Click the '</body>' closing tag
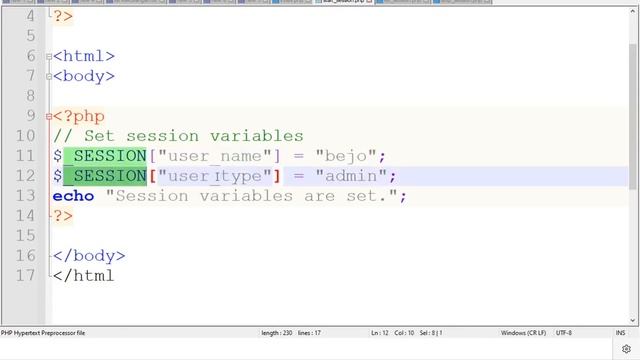640x360 pixels. coord(89,256)
